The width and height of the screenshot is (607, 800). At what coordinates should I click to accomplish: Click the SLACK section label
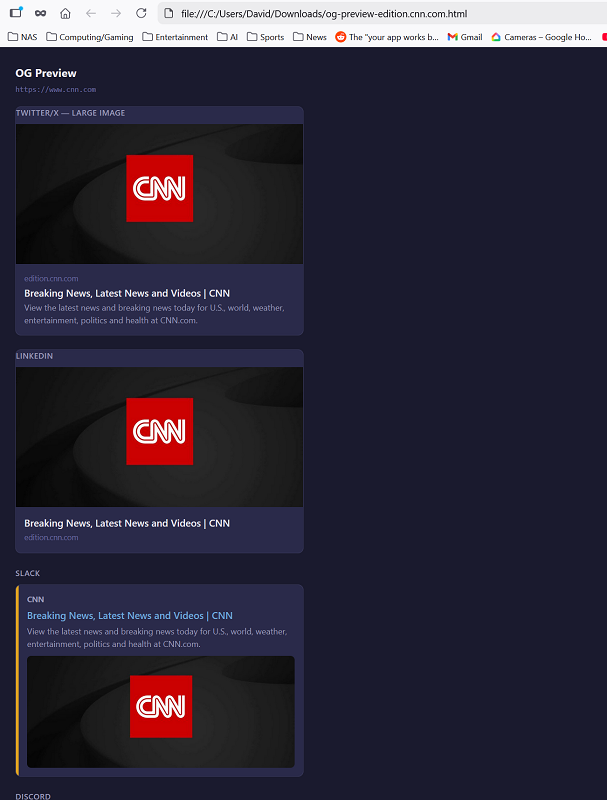[28, 573]
